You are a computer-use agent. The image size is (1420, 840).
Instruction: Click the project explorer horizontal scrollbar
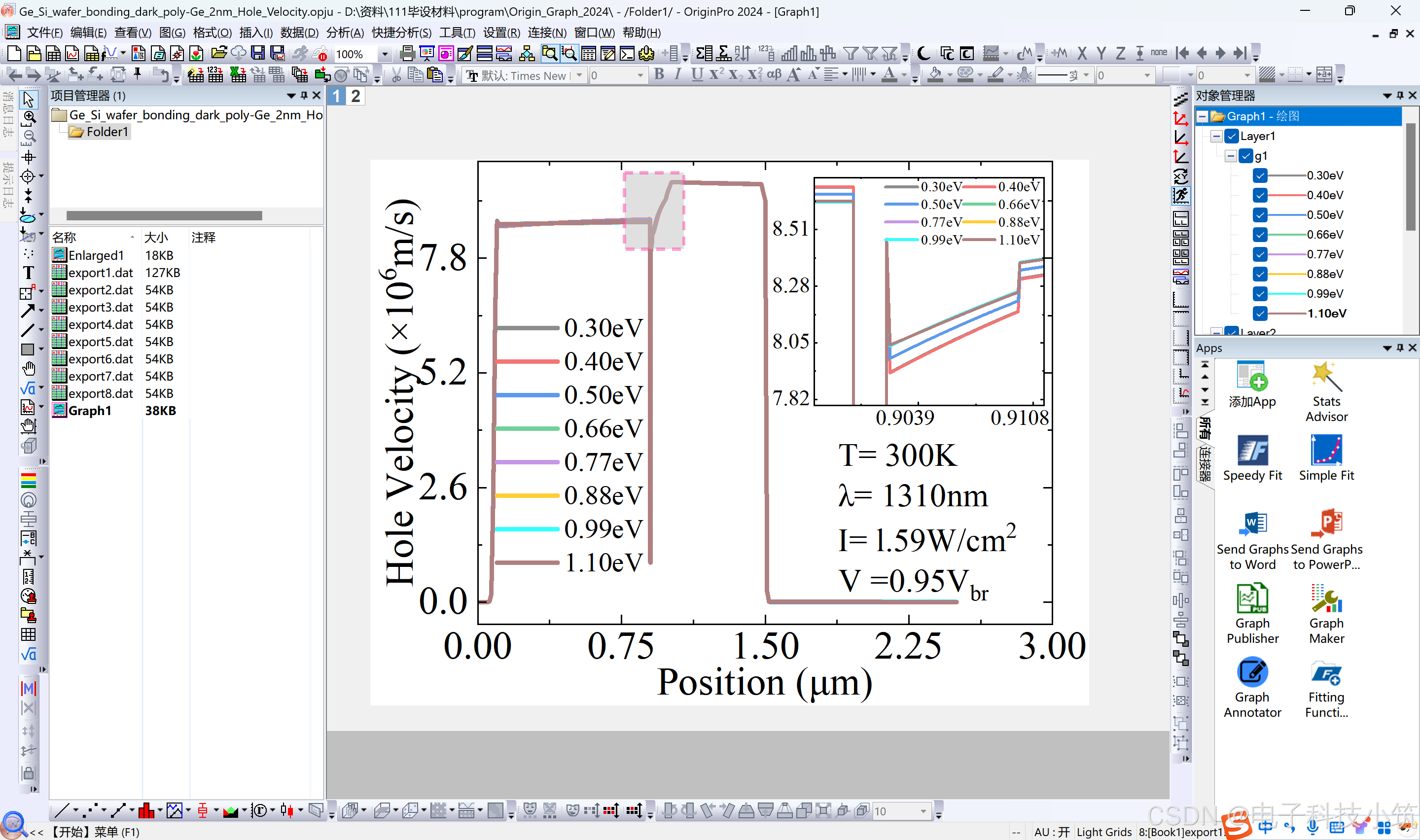[x=164, y=215]
